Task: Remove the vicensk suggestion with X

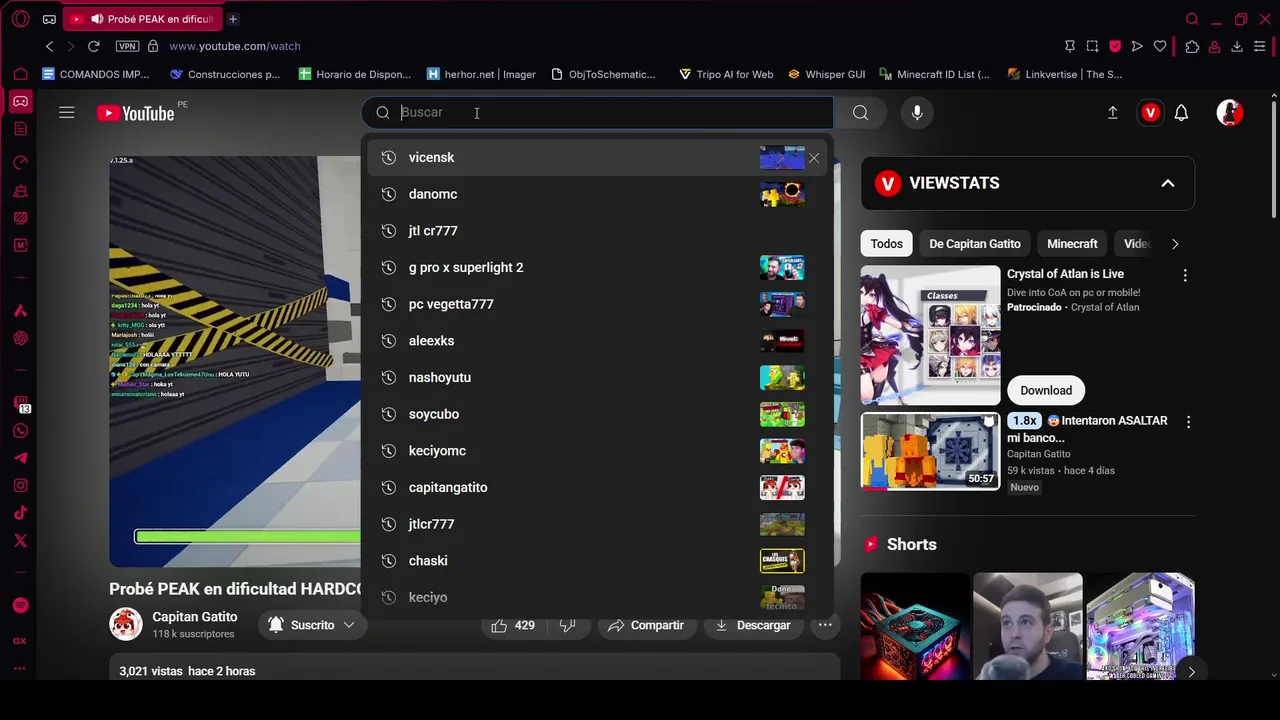Action: click(x=814, y=158)
